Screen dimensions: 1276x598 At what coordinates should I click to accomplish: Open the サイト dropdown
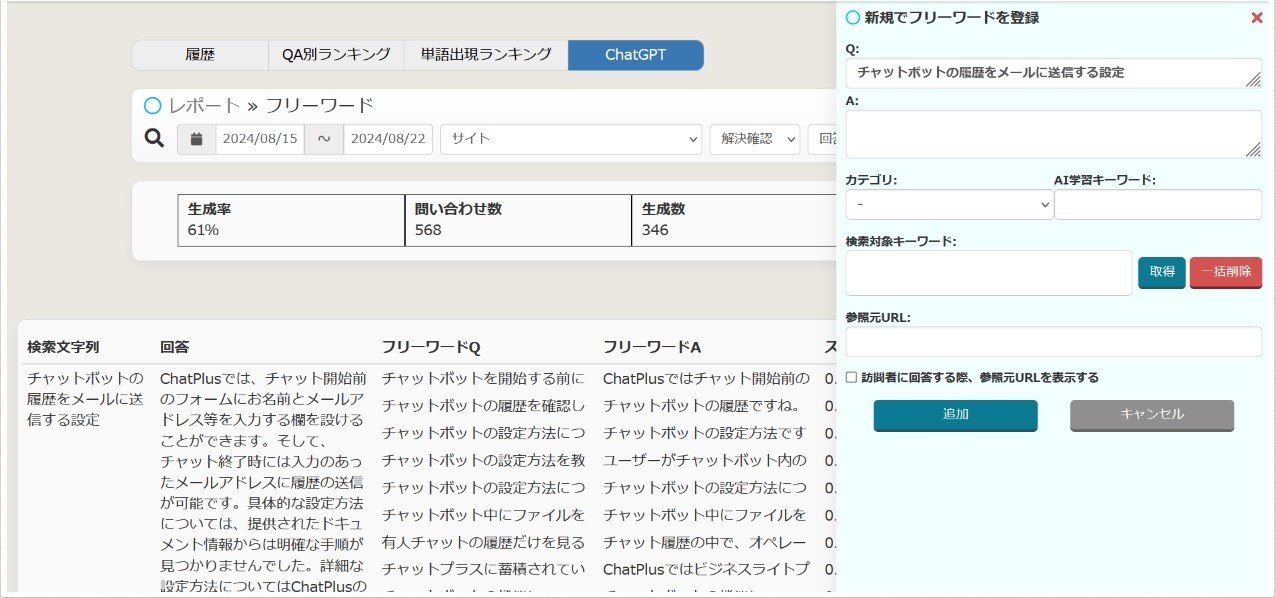[x=571, y=139]
